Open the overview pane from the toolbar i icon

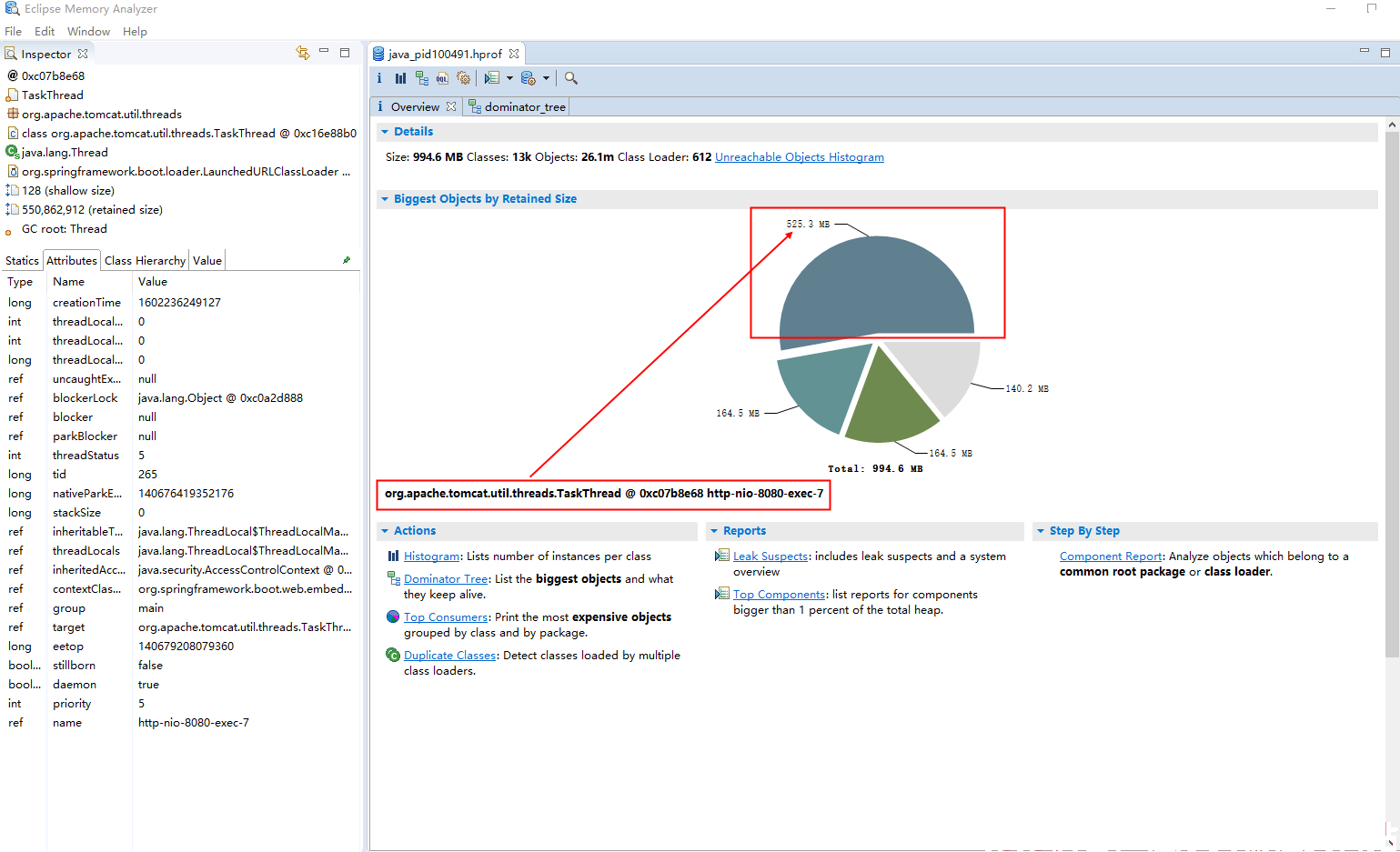[x=379, y=78]
